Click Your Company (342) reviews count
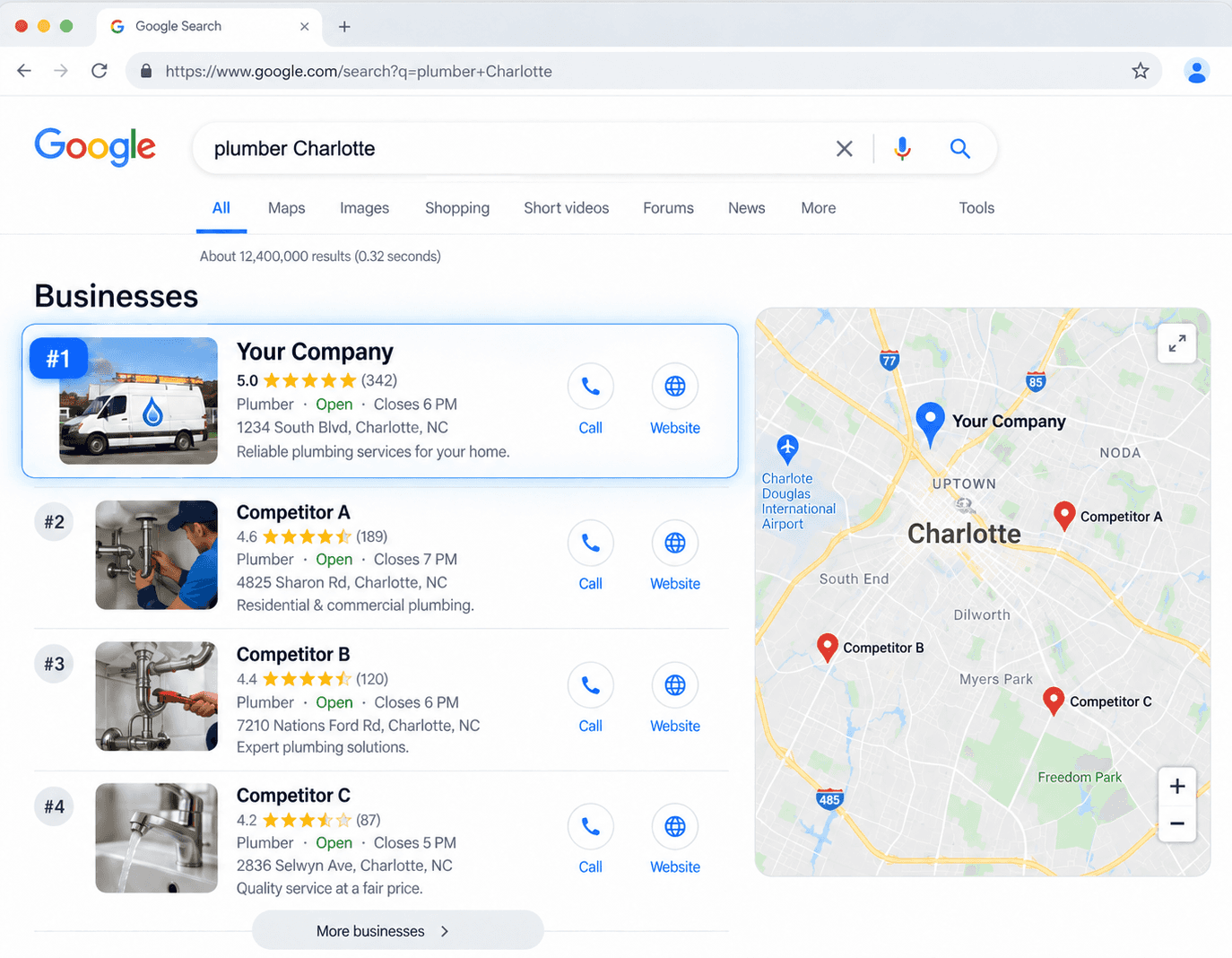This screenshot has width=1232, height=958. tap(379, 380)
